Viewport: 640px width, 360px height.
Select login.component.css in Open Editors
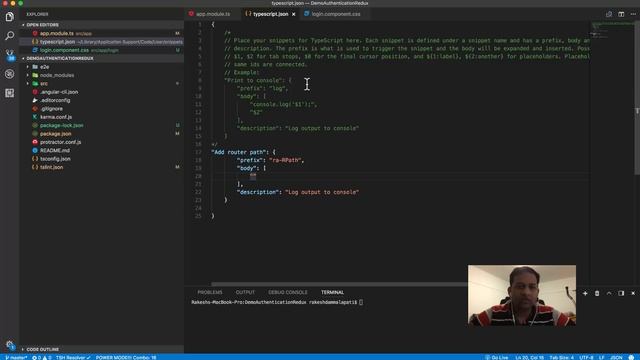pyautogui.click(x=102, y=50)
